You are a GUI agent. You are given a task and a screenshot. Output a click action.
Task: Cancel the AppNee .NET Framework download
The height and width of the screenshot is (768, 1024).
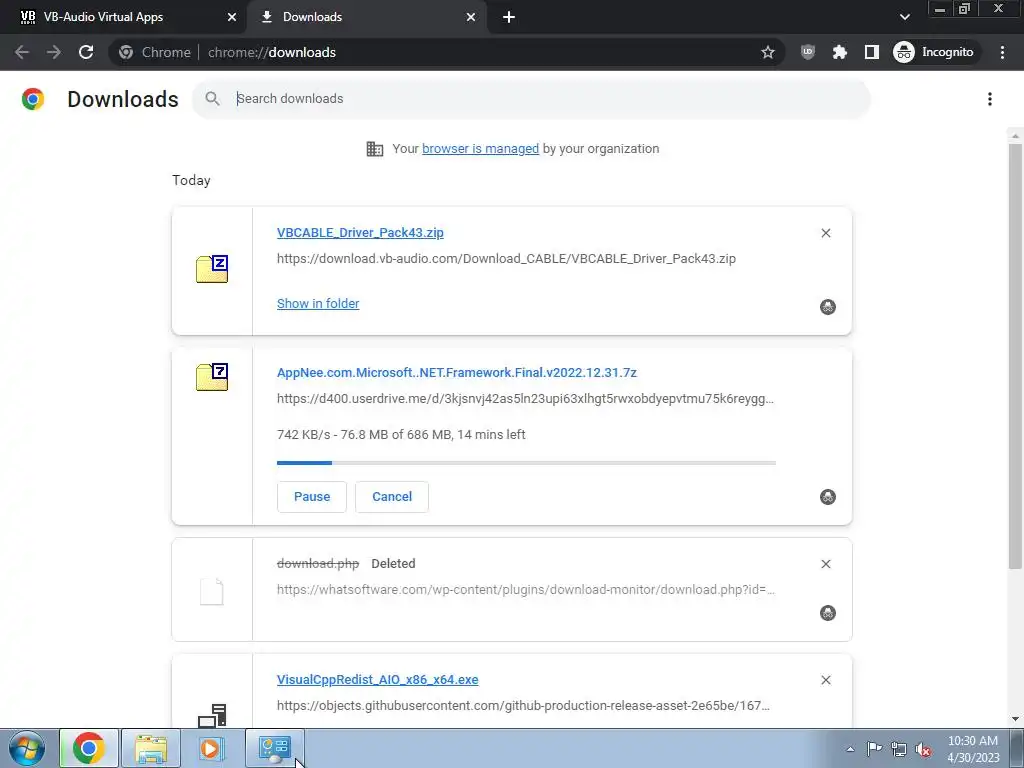(x=392, y=497)
